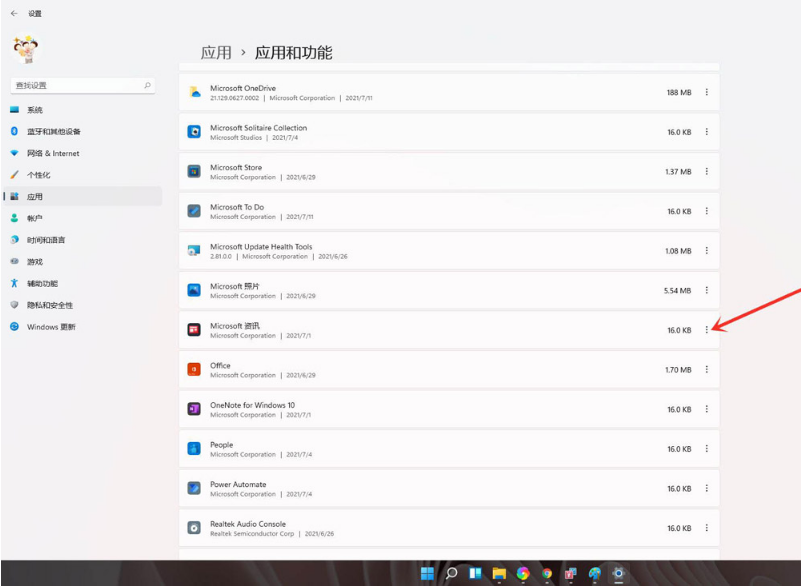Open more options for Power Automate

tap(706, 488)
